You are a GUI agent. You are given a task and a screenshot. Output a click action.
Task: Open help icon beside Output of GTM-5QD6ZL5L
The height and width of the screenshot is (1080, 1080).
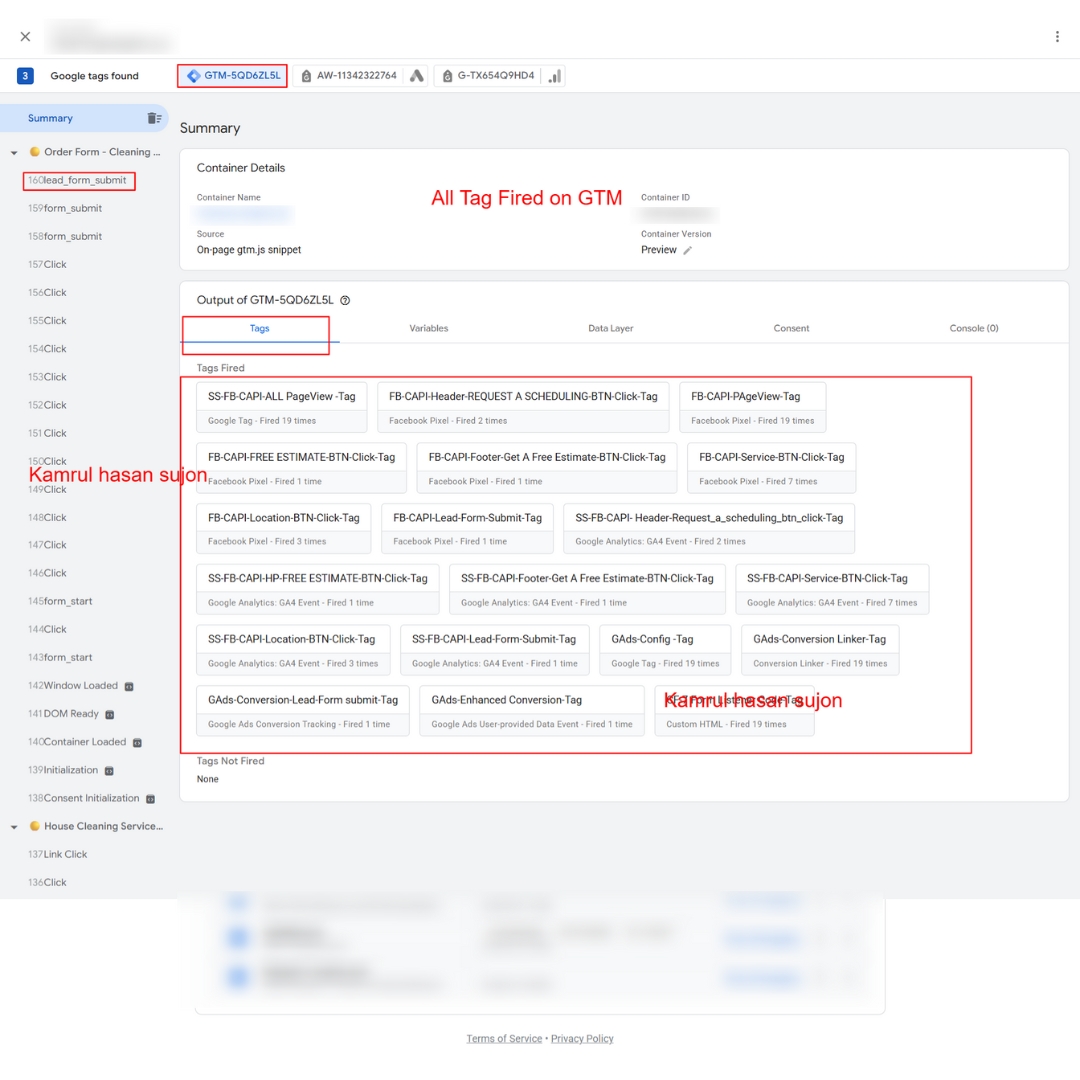pos(345,300)
